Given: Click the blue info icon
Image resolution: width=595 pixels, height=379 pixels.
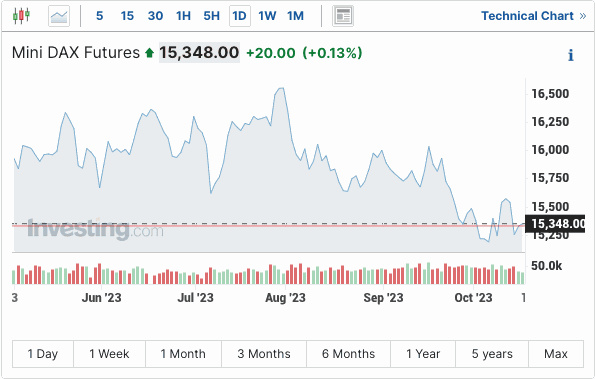Looking at the screenshot, I should (571, 55).
